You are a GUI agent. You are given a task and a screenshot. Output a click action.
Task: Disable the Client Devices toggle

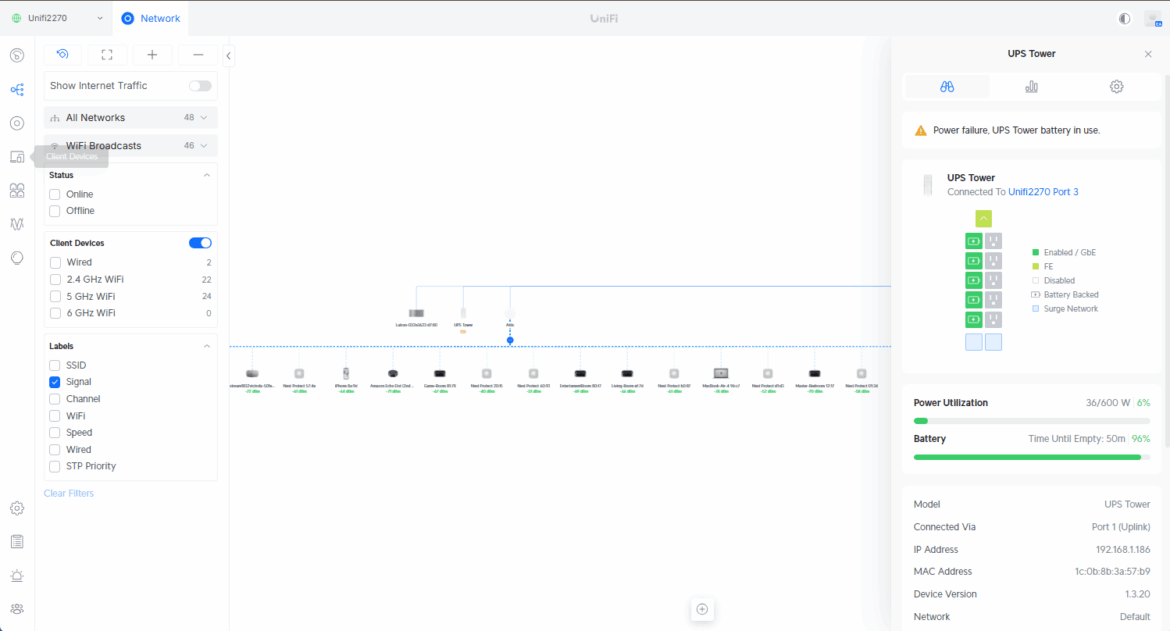point(200,243)
